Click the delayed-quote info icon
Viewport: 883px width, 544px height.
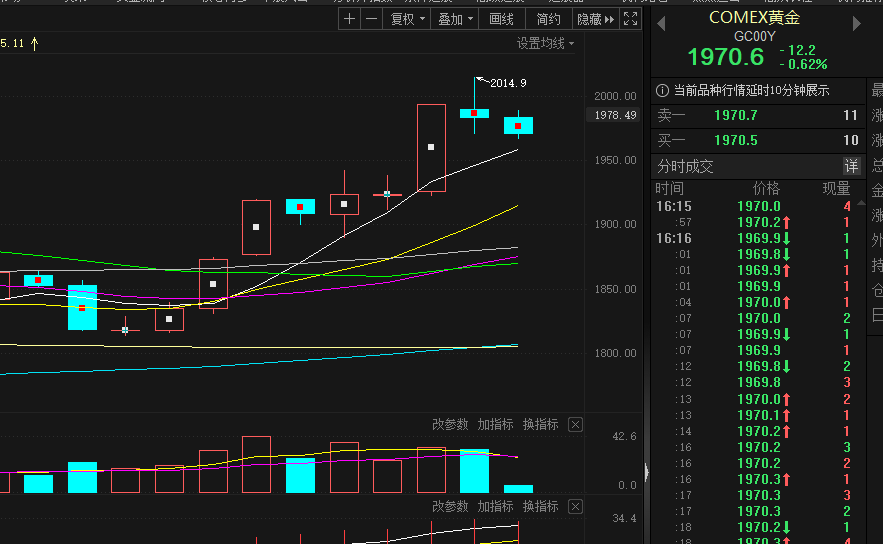click(663, 90)
